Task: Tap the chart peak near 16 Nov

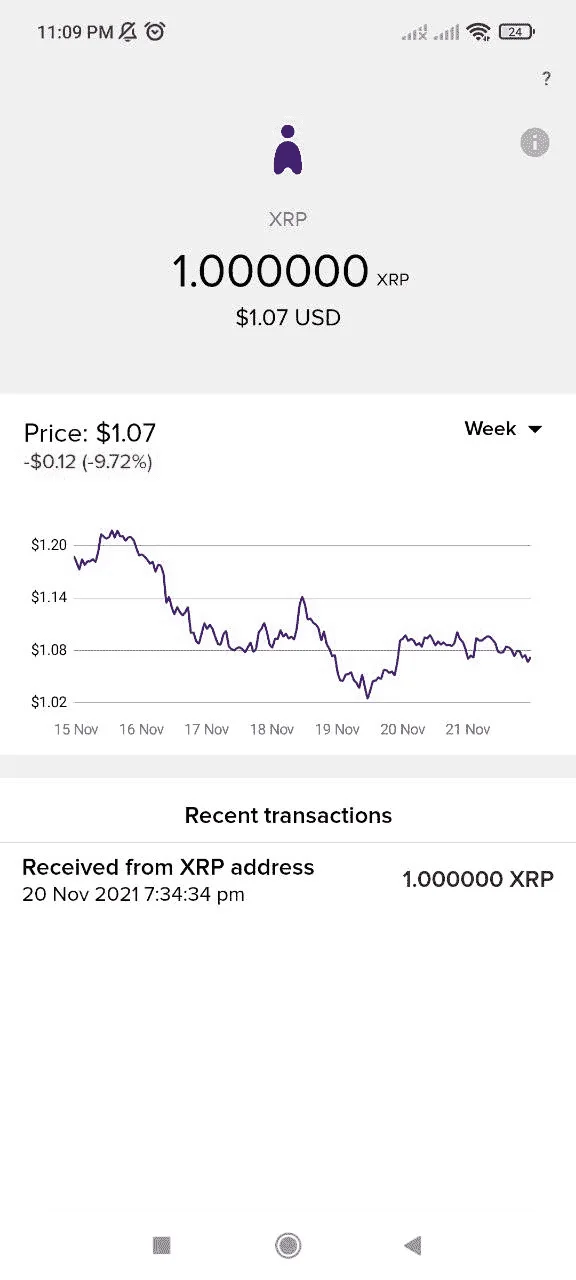Action: 113,533
